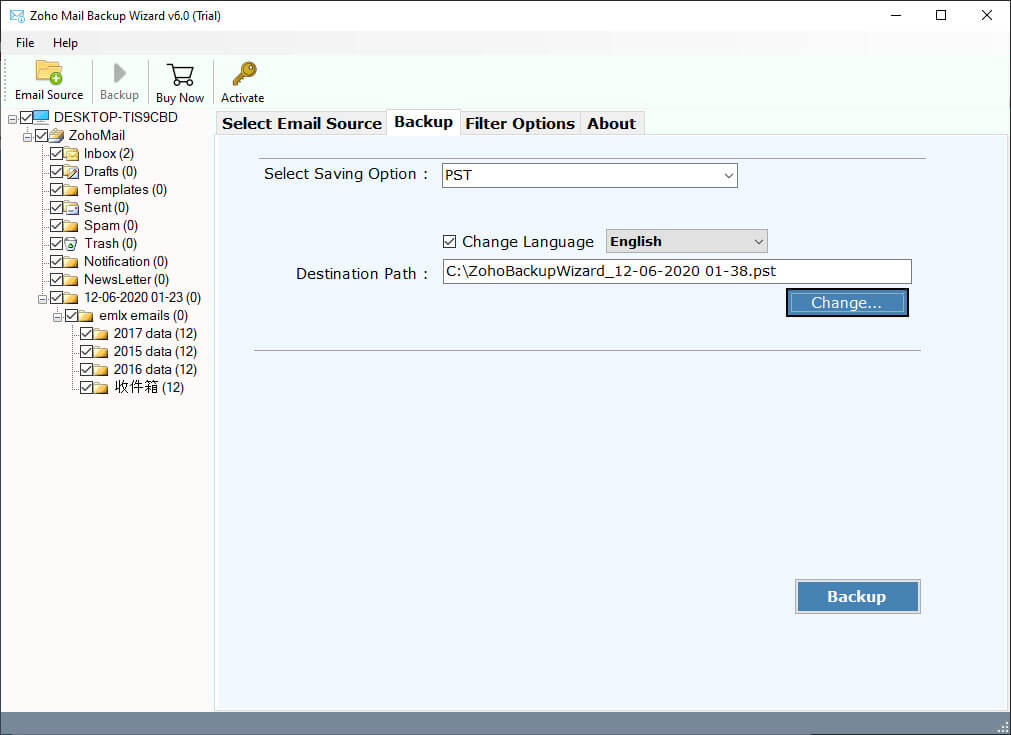Screen dimensions: 1011x735
Task: Uncheck the DESKTOP-TIS9CBD checkbox
Action: pyautogui.click(x=26, y=117)
